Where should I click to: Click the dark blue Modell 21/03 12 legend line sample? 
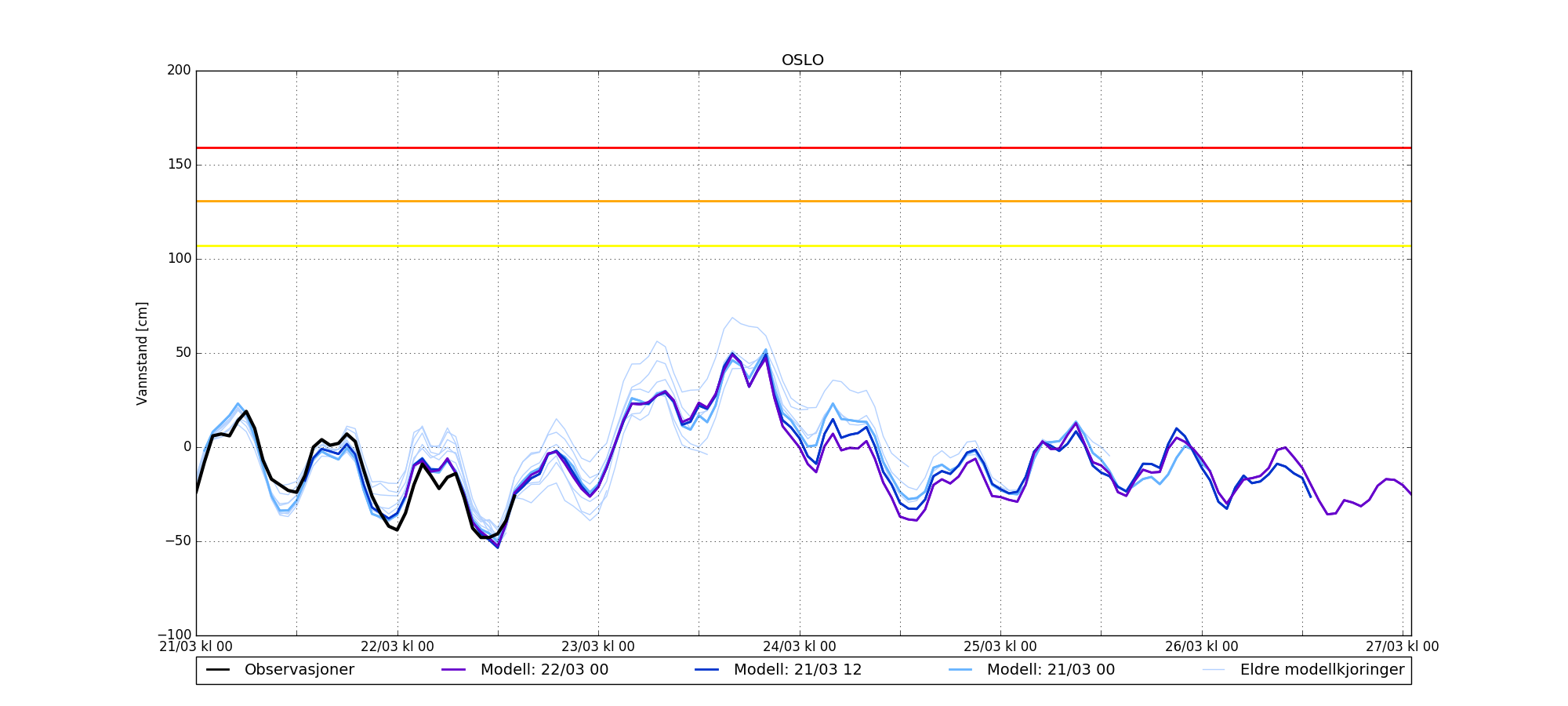tap(707, 670)
